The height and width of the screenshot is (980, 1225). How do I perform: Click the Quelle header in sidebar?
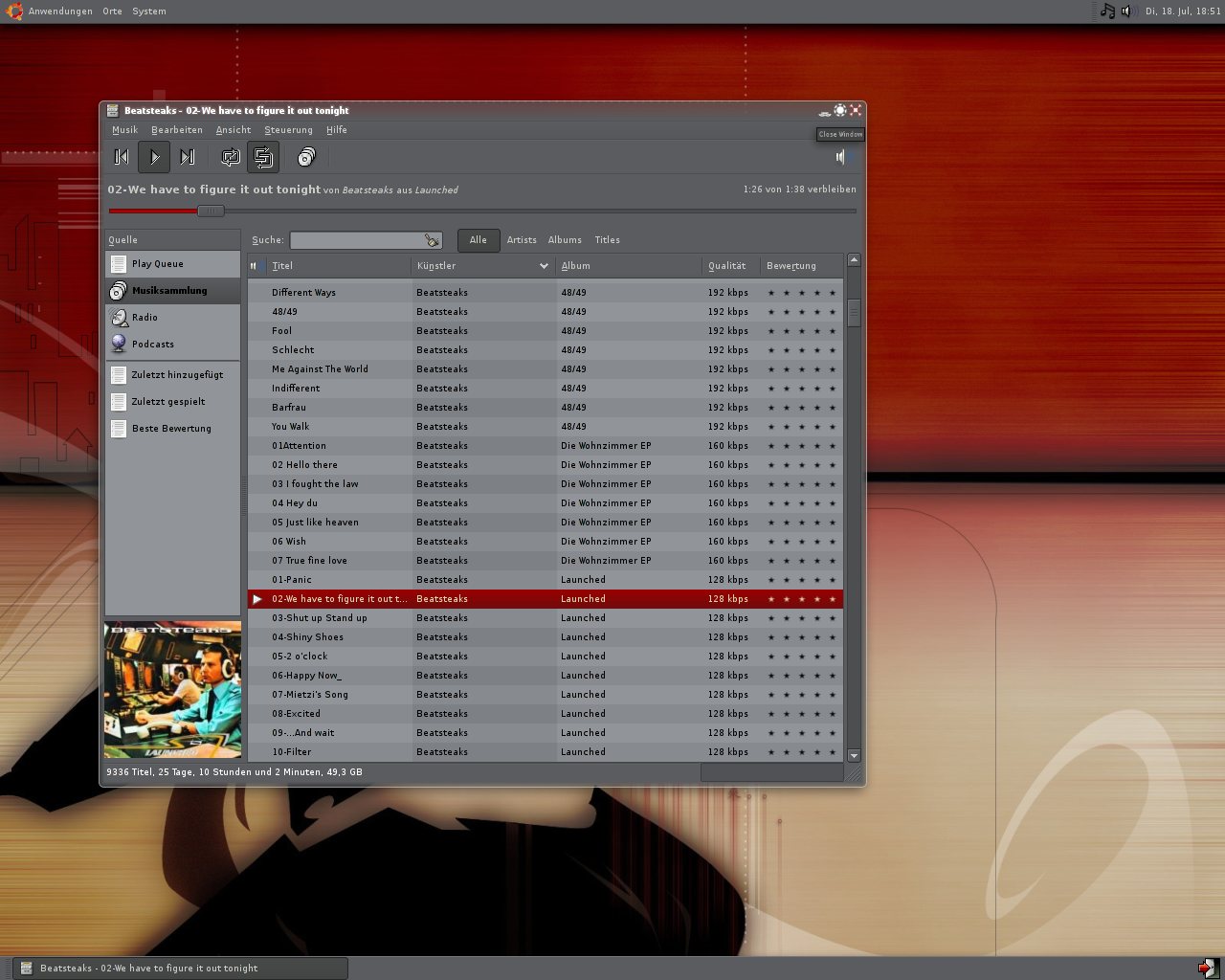172,240
